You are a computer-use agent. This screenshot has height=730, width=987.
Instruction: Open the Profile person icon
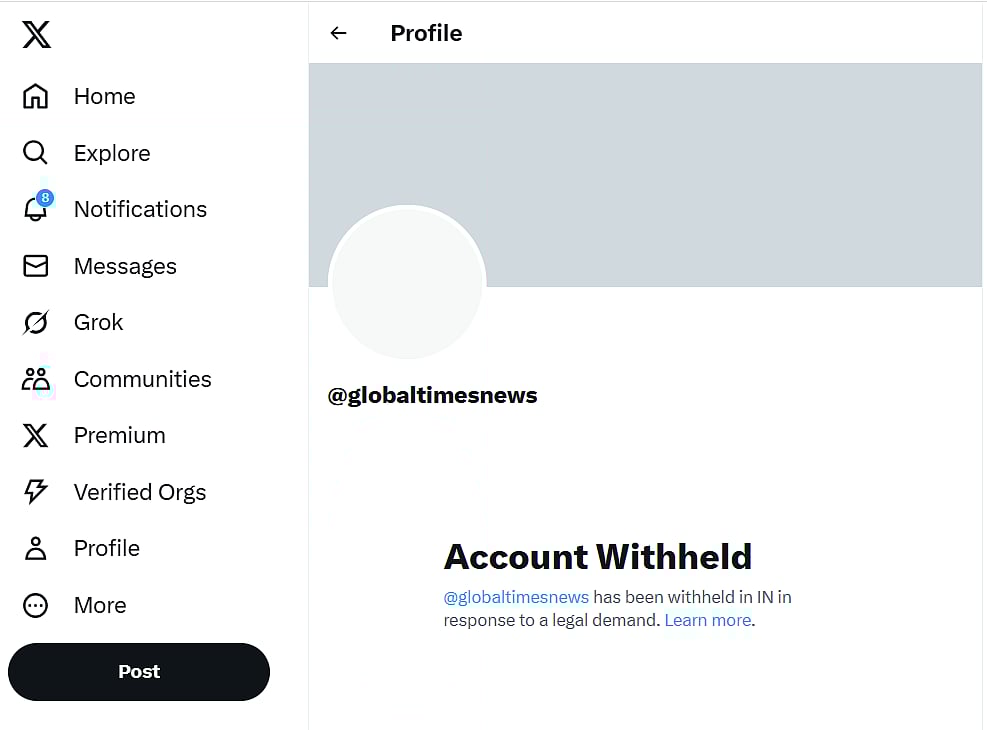point(36,548)
